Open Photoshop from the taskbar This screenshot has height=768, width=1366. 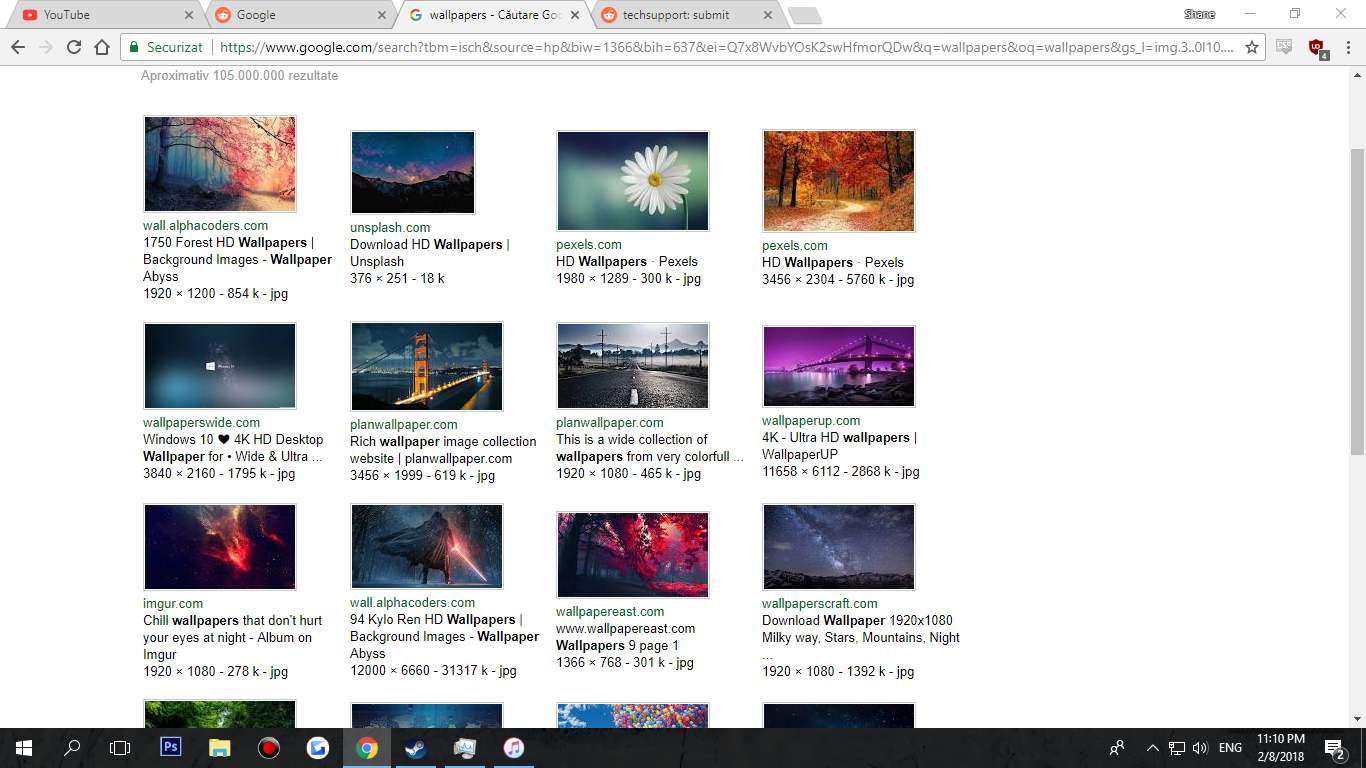170,748
